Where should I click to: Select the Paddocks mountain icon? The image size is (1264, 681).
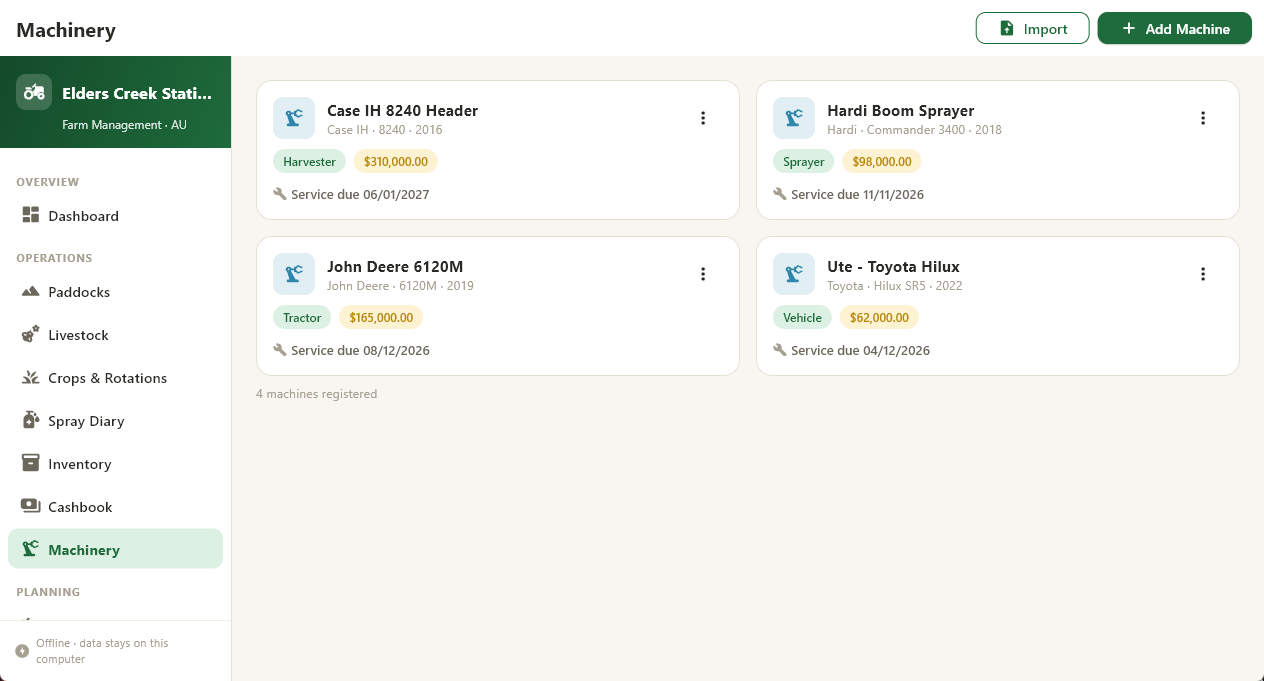coord(30,291)
